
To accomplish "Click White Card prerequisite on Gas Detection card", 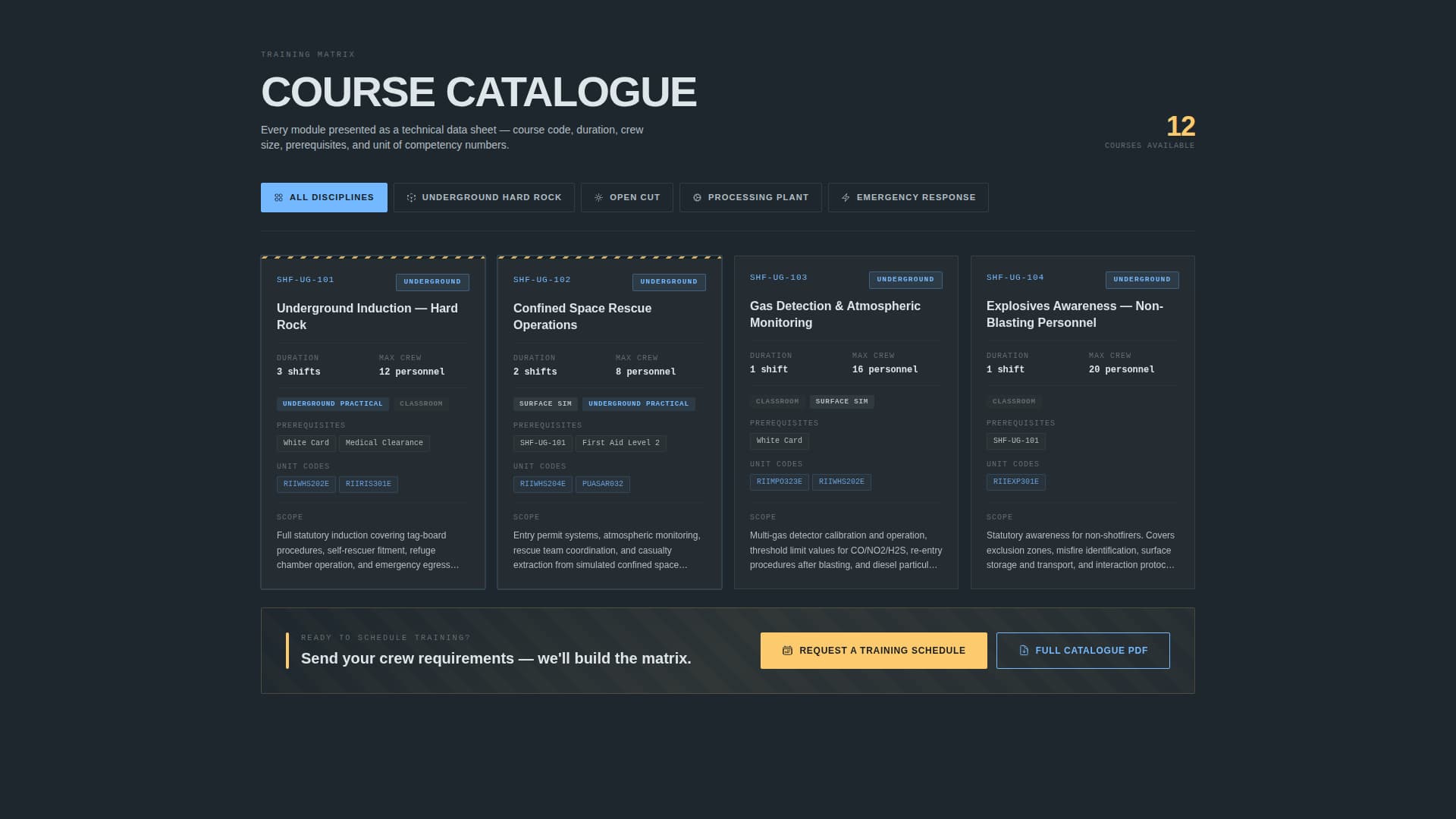I will (x=780, y=441).
